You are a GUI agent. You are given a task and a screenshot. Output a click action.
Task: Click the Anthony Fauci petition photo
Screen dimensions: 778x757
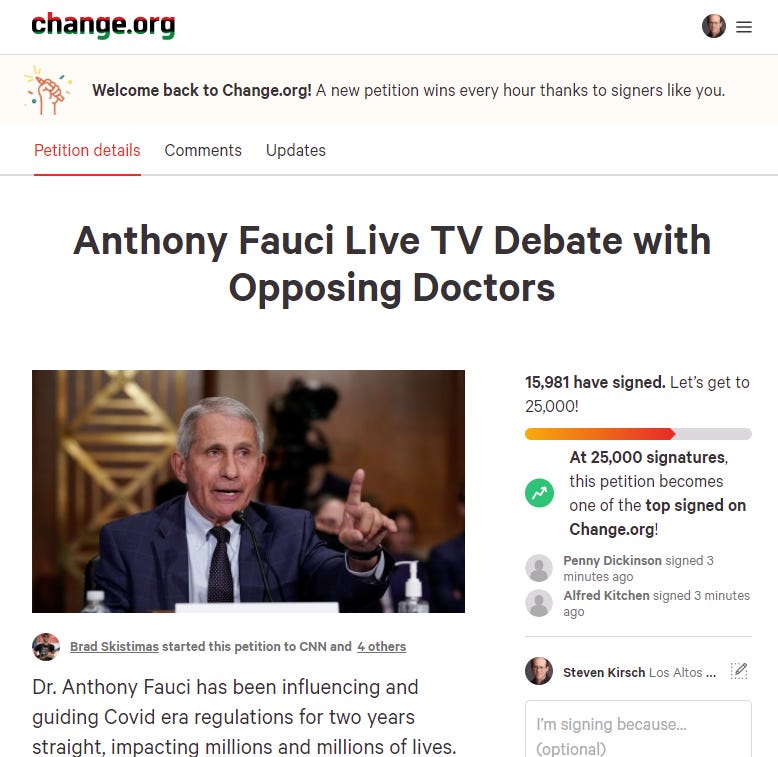click(249, 491)
